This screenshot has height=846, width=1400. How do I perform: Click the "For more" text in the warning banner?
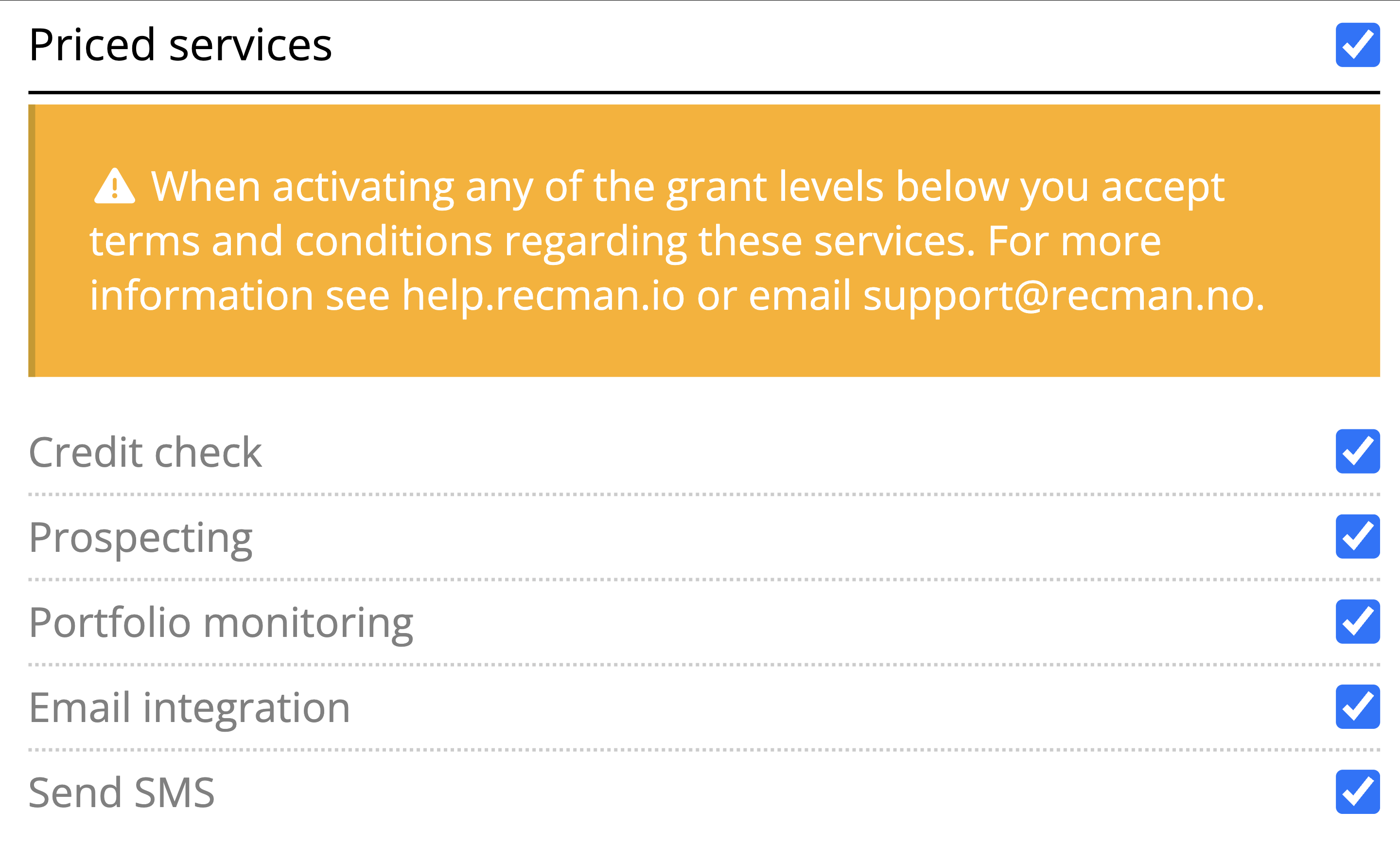coord(1074,241)
